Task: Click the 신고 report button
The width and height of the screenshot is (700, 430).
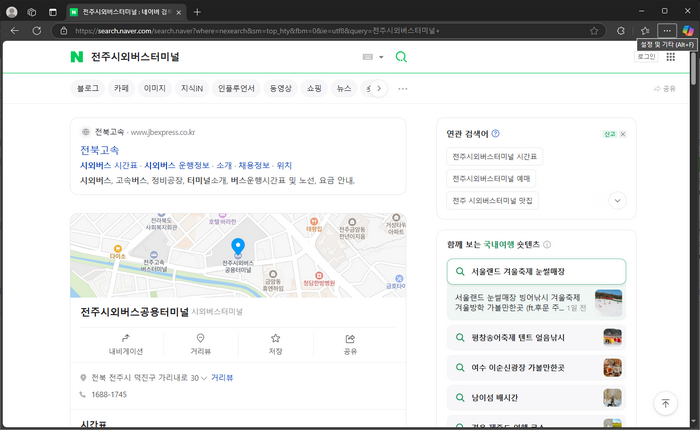Action: pyautogui.click(x=609, y=134)
